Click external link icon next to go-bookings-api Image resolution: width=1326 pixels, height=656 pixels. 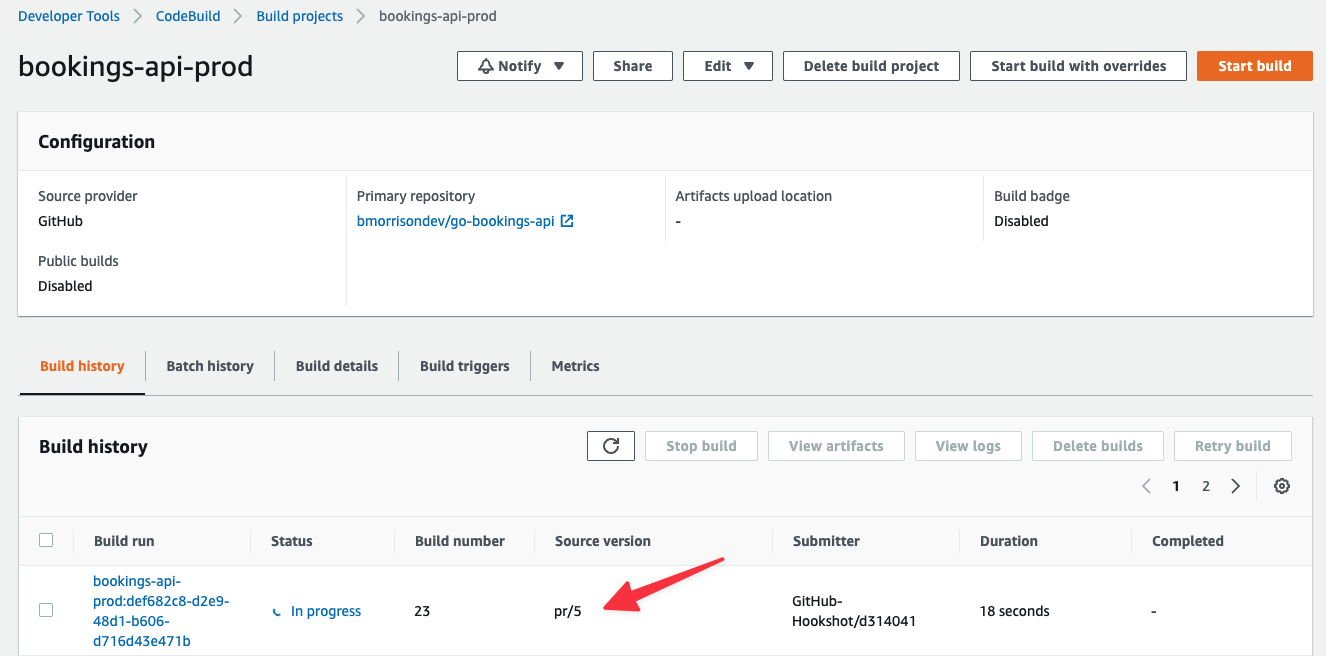[x=567, y=221]
